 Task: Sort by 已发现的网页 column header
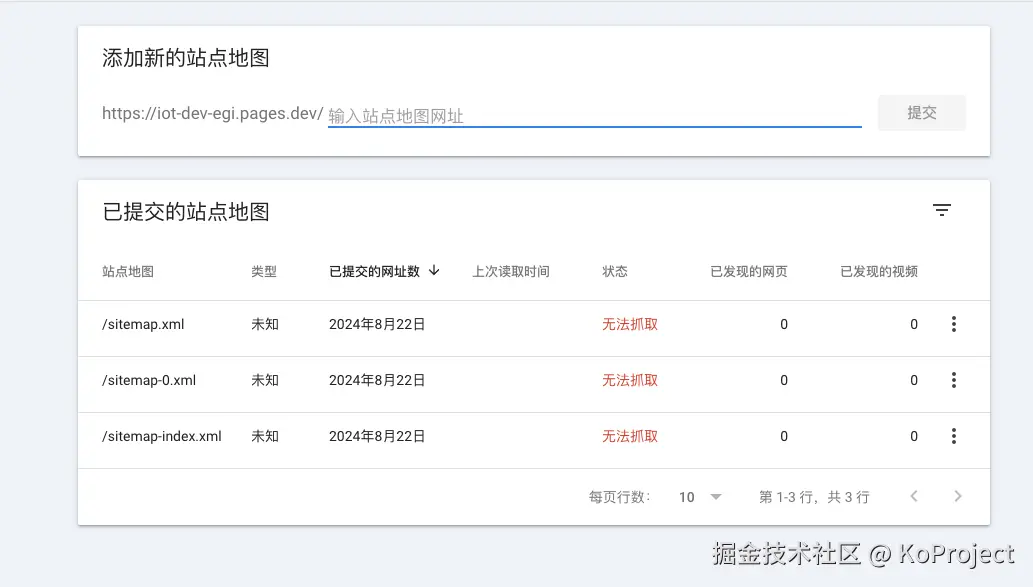pos(748,271)
